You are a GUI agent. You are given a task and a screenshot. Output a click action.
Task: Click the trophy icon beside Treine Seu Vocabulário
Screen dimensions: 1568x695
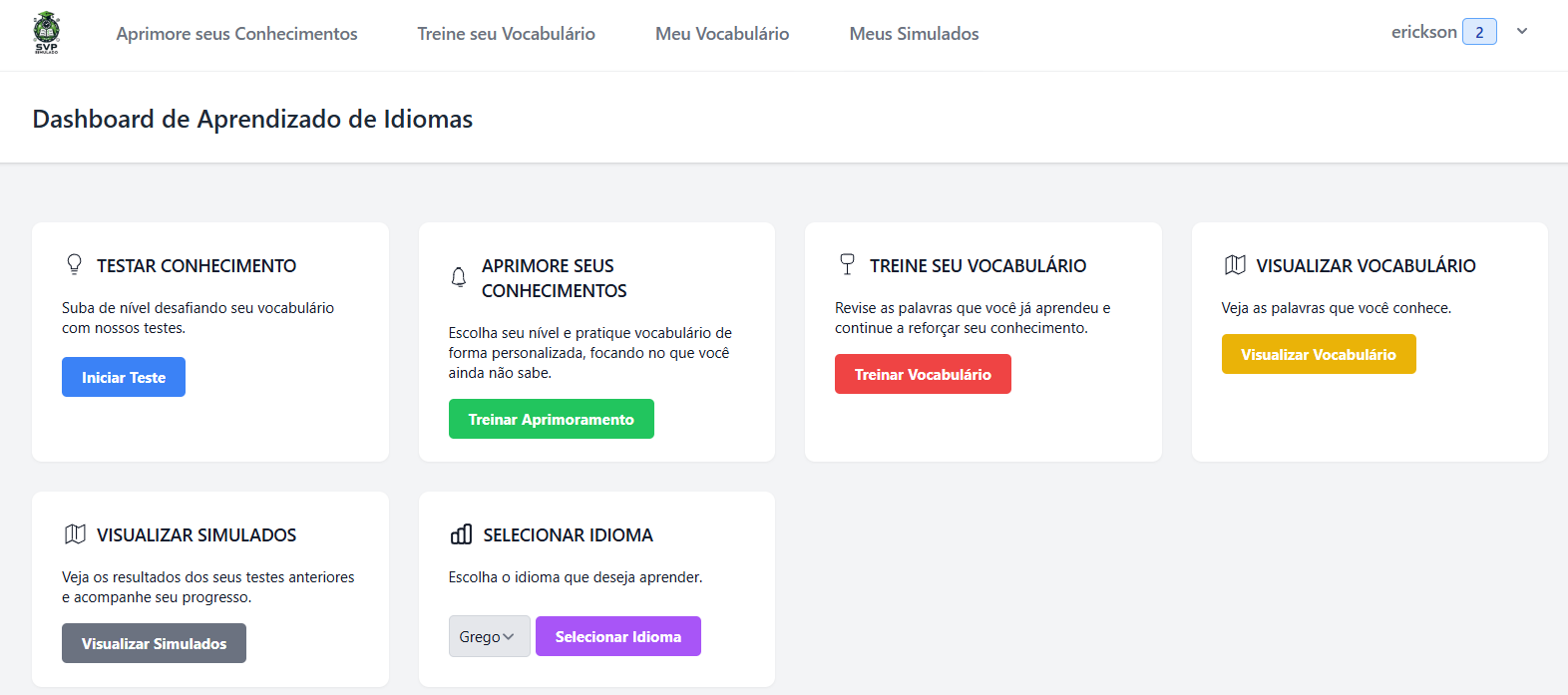pyautogui.click(x=847, y=264)
